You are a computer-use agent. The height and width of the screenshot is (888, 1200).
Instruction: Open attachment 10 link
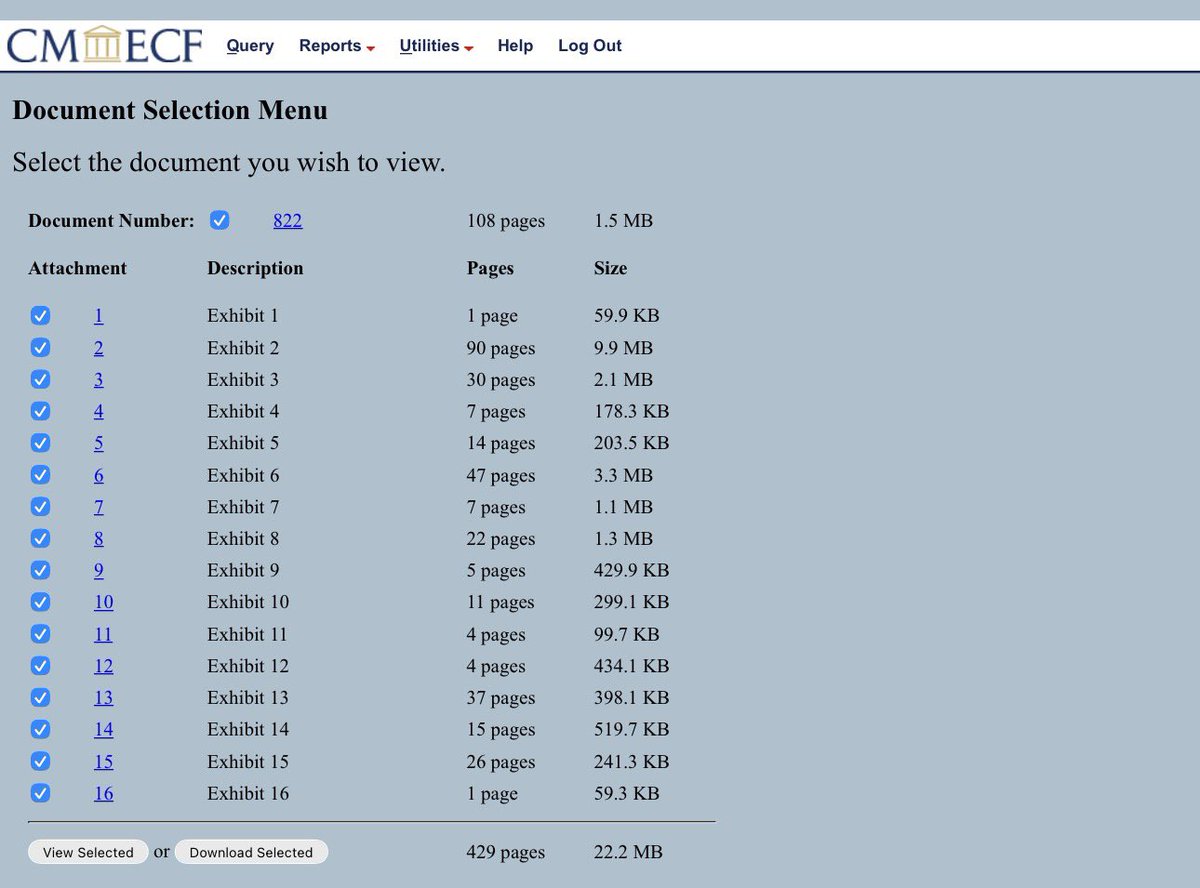(104, 602)
